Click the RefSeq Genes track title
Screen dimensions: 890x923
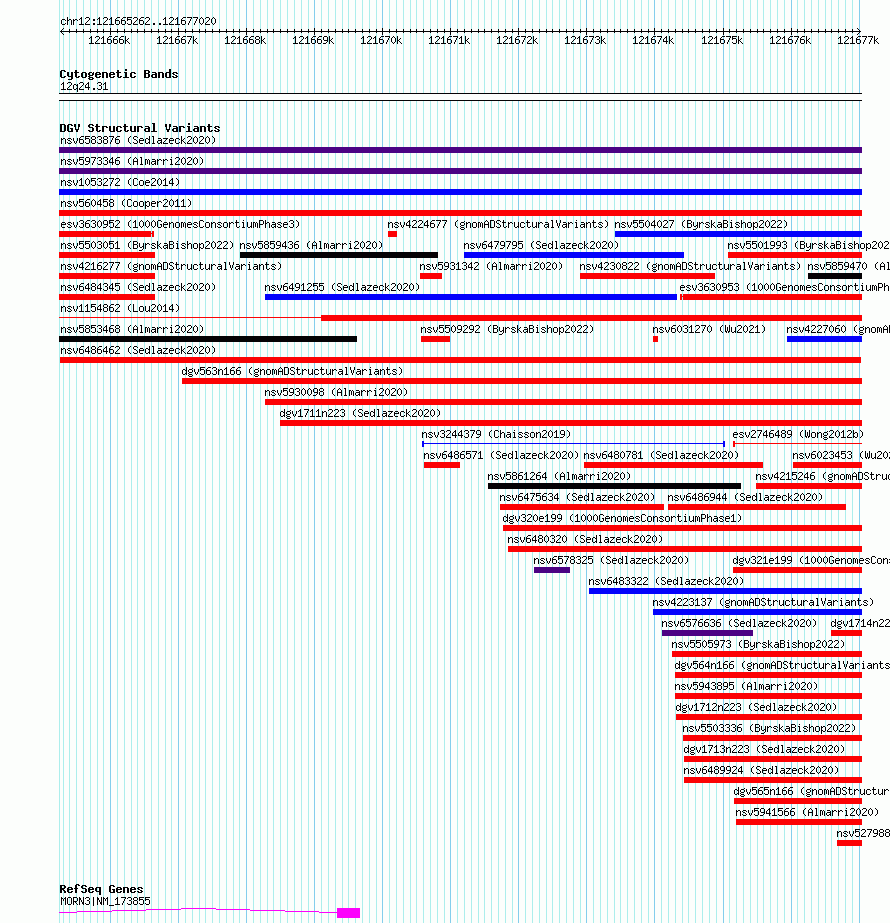(x=101, y=889)
